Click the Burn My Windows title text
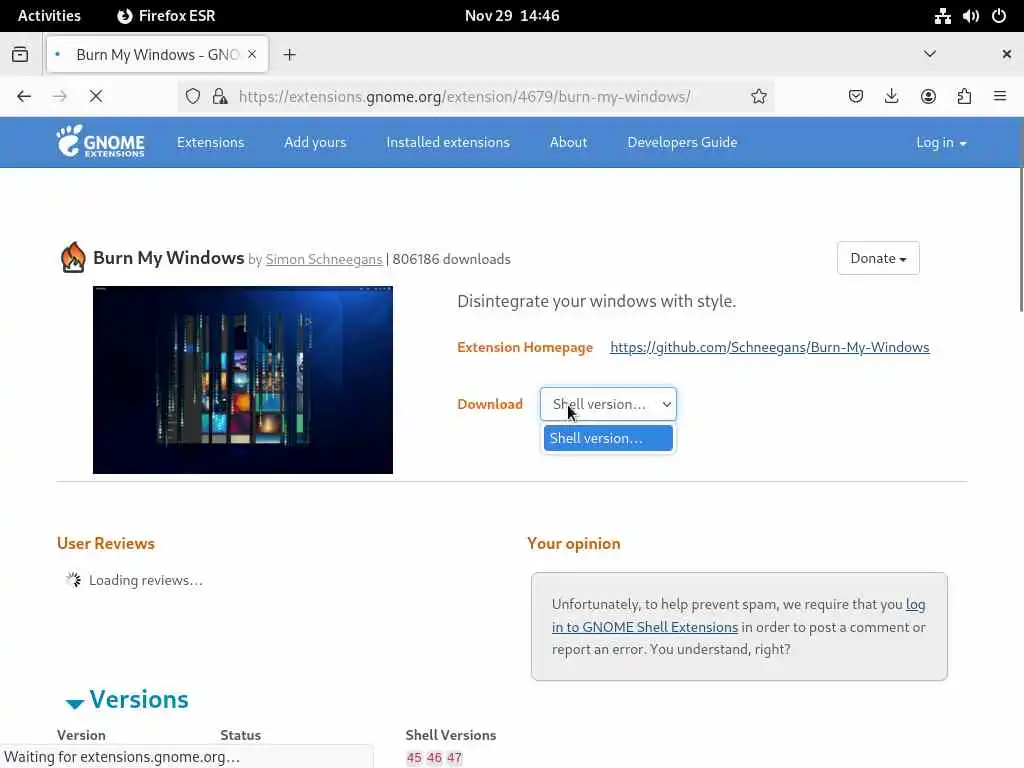The width and height of the screenshot is (1024, 768). pos(168,258)
